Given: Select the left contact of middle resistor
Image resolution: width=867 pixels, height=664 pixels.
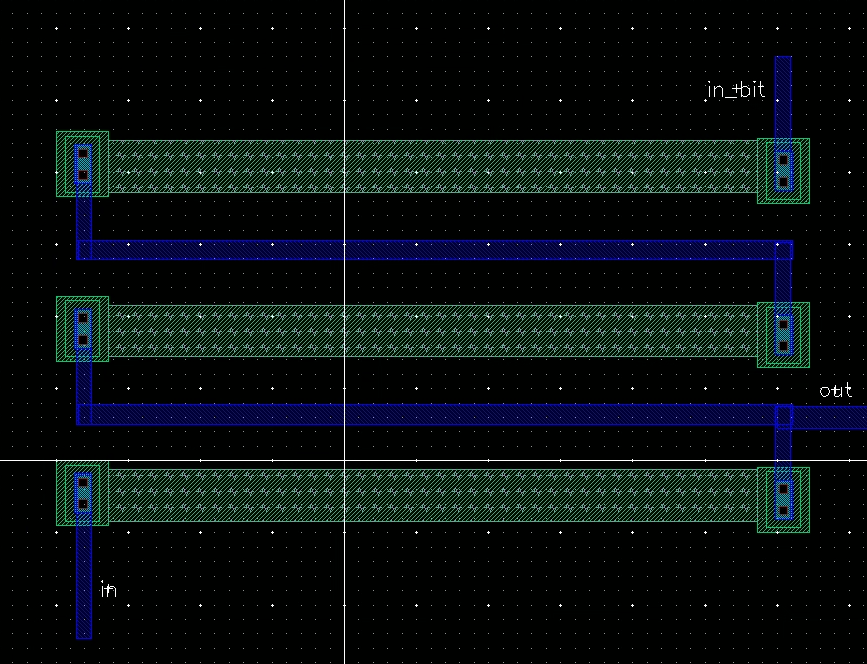Looking at the screenshot, I should 82,329.
